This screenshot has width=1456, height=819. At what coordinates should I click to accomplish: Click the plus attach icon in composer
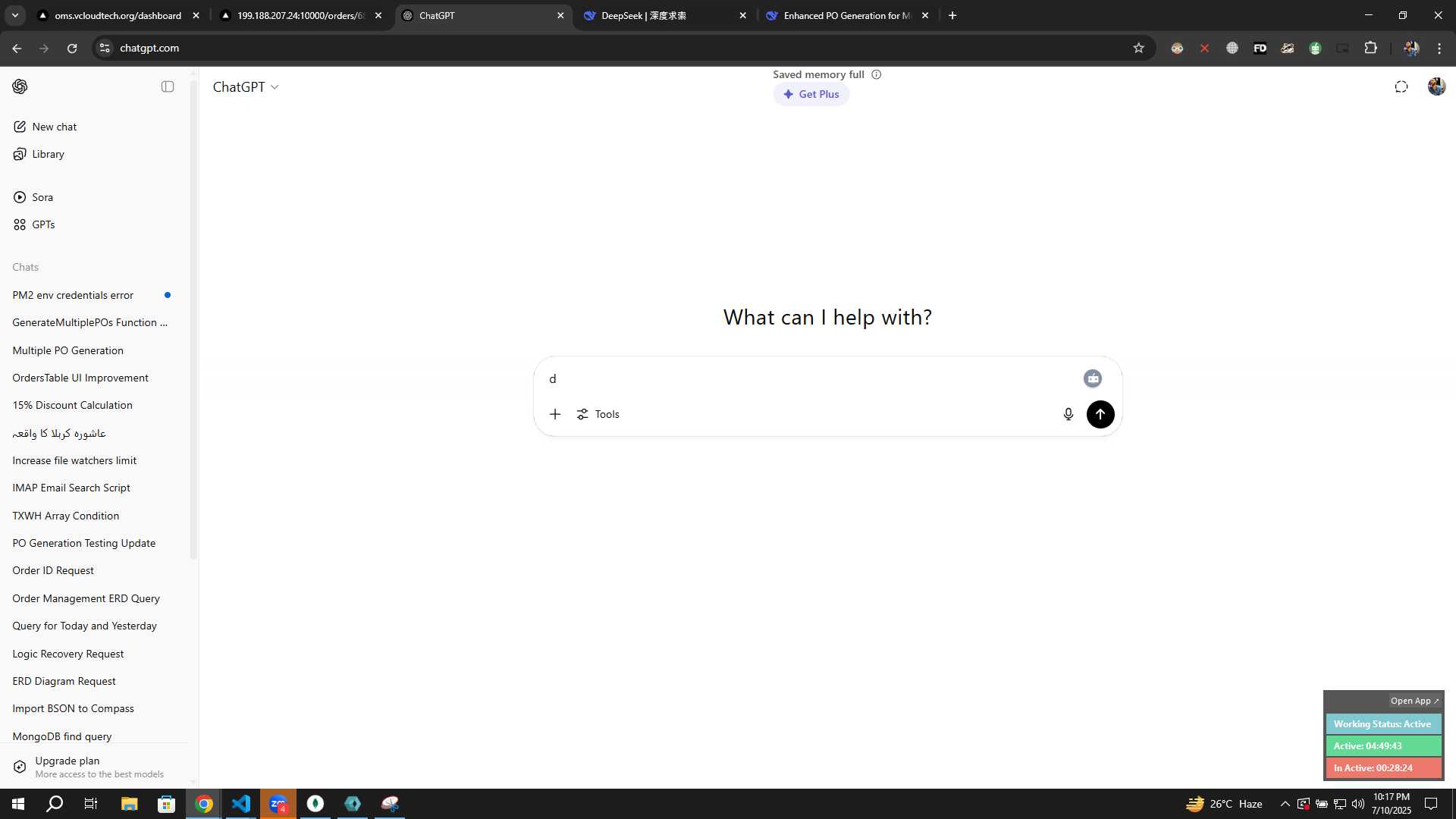(x=555, y=414)
